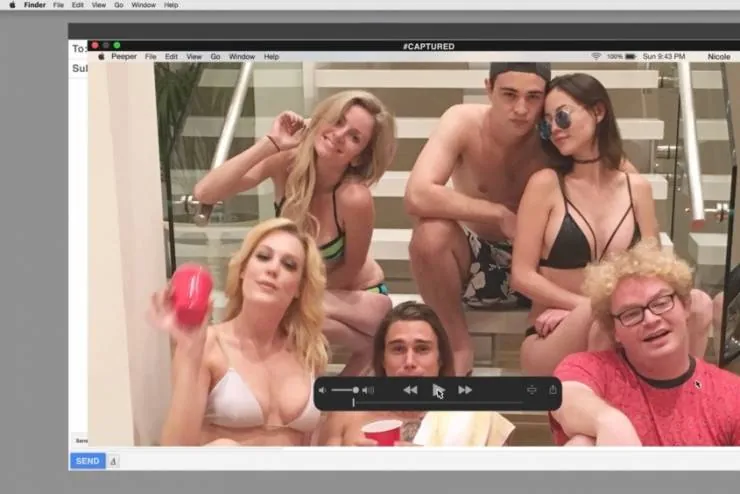Click the Wi-Fi status icon

click(596, 57)
